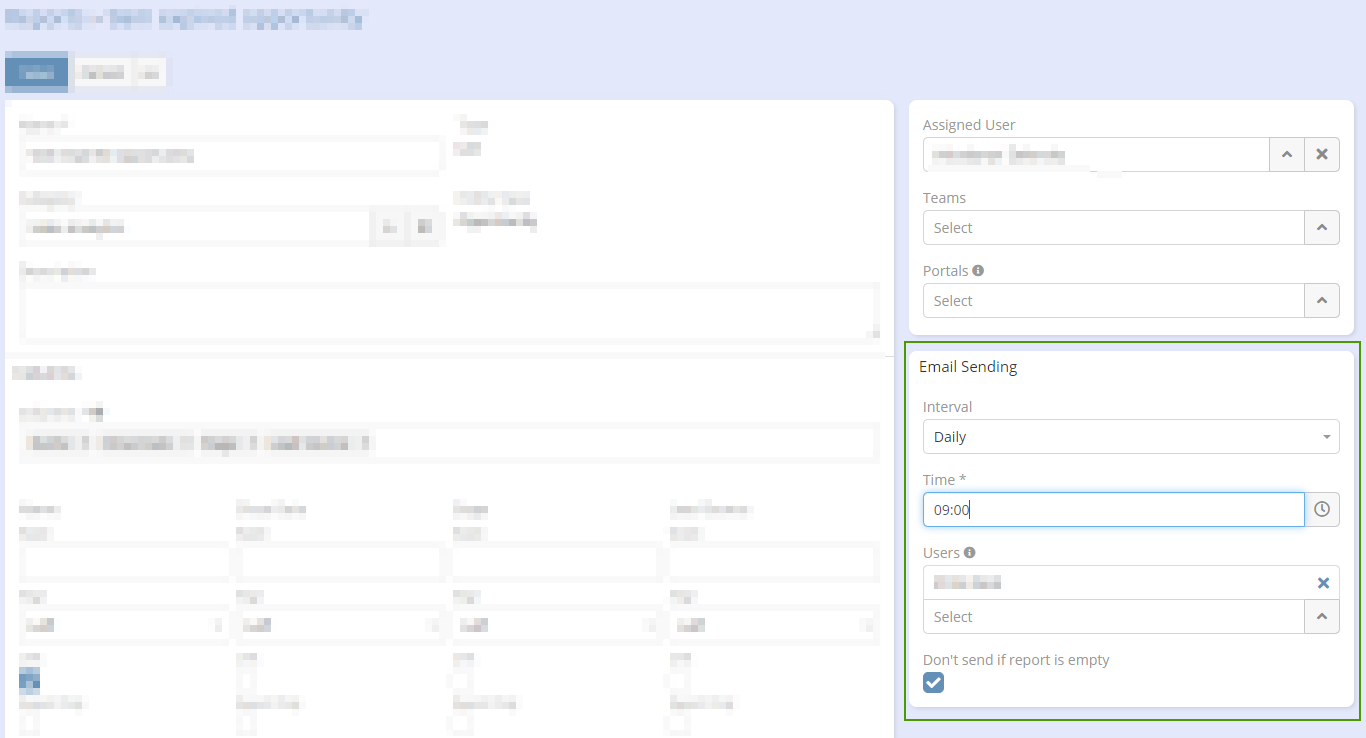This screenshot has width=1366, height=738.
Task: Click the Users Select input
Action: (1113, 617)
